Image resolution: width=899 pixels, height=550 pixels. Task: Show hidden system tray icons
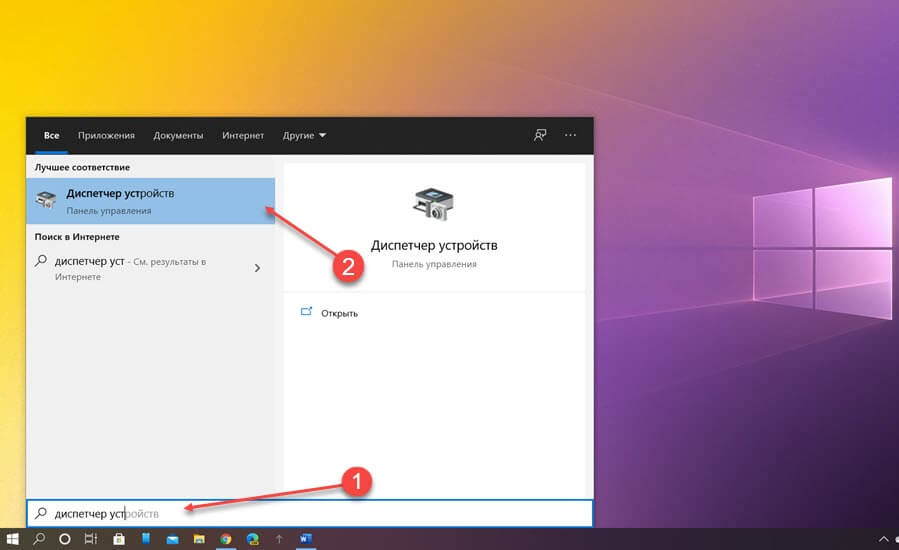(x=884, y=539)
